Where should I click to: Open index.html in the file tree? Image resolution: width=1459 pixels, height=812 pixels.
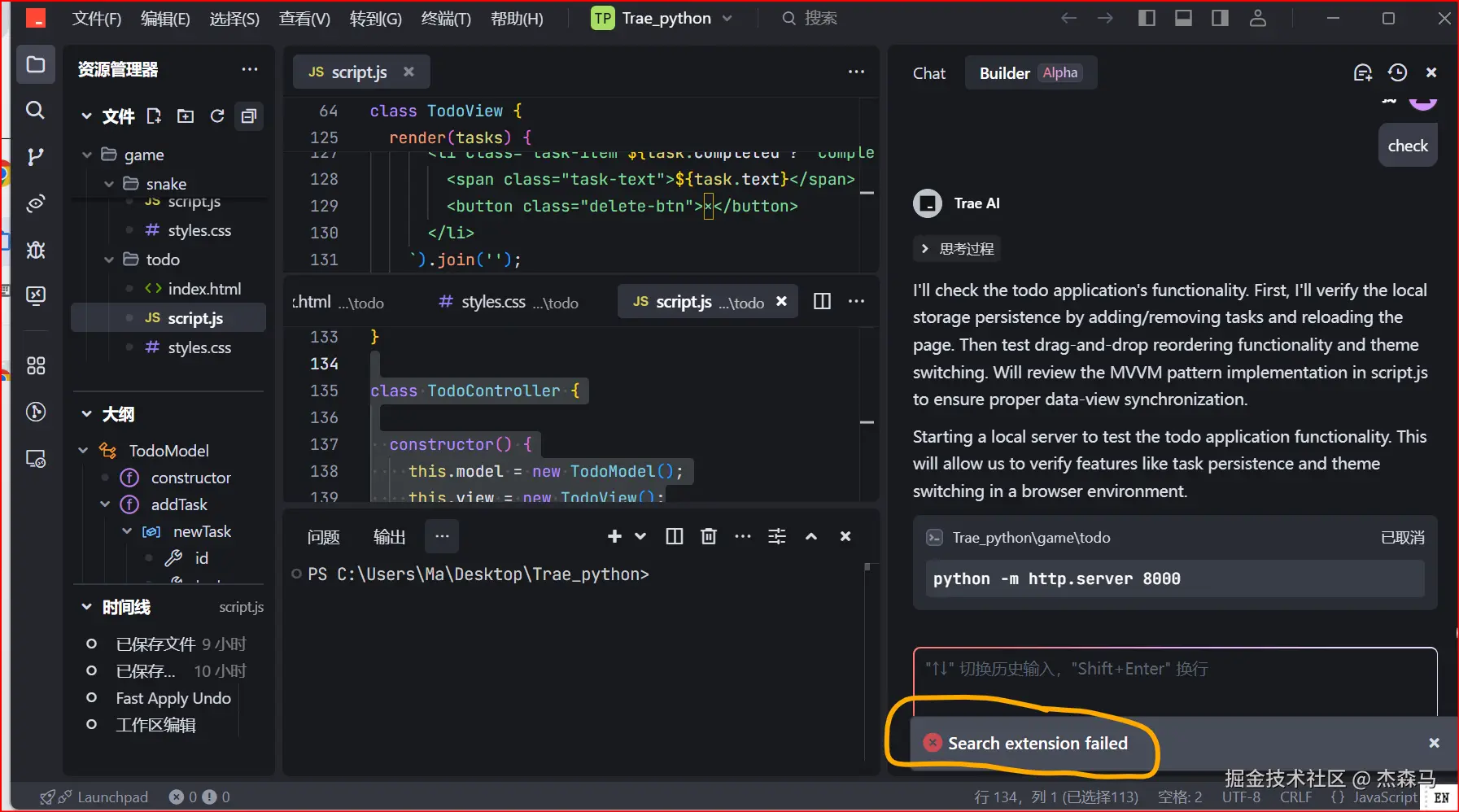[x=204, y=289]
